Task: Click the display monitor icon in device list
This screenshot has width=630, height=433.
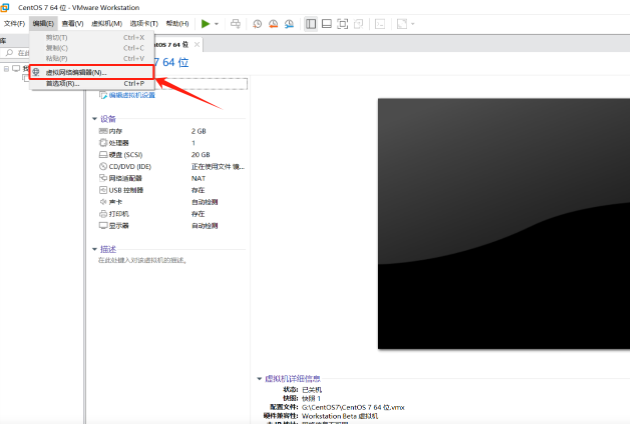Action: click(103, 225)
